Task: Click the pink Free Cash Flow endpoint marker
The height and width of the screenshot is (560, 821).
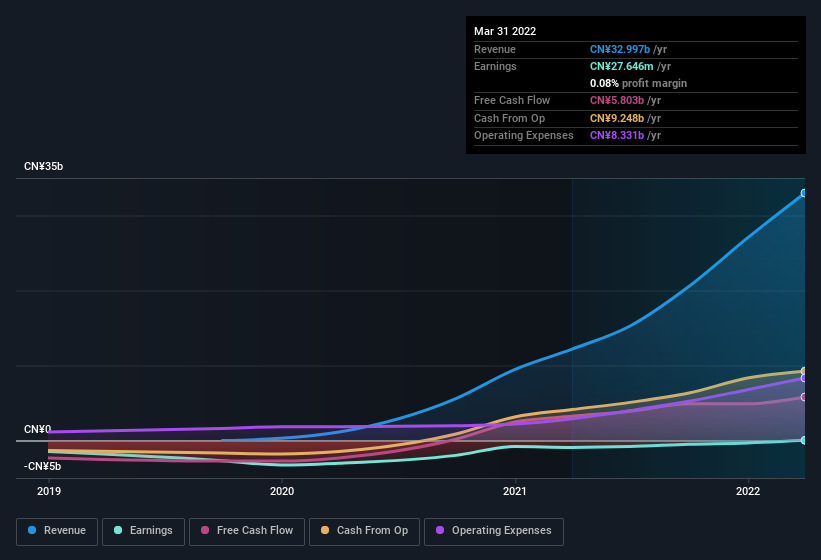Action: pyautogui.click(x=804, y=397)
